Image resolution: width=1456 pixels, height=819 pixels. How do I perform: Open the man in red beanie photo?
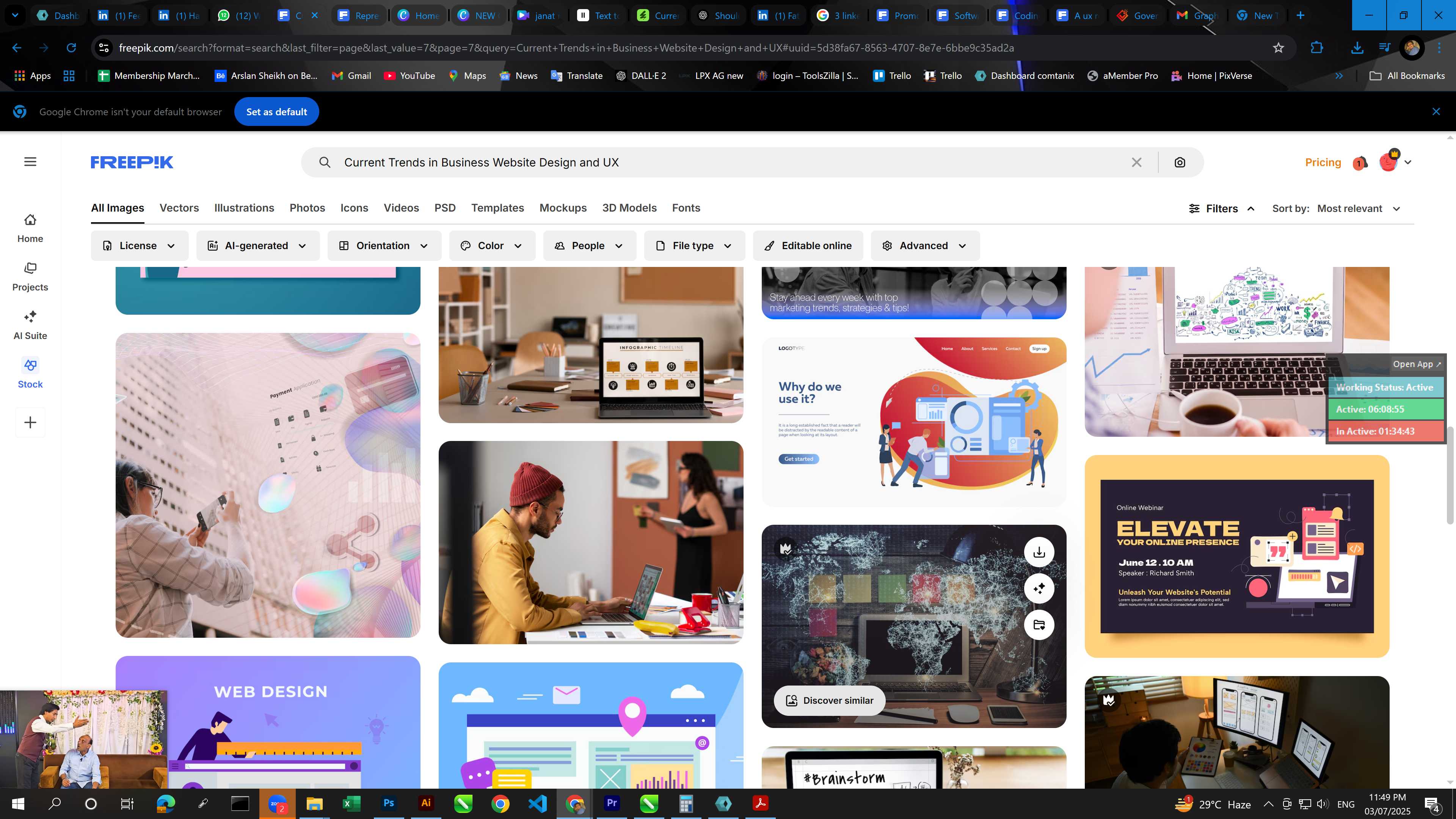pyautogui.click(x=591, y=542)
